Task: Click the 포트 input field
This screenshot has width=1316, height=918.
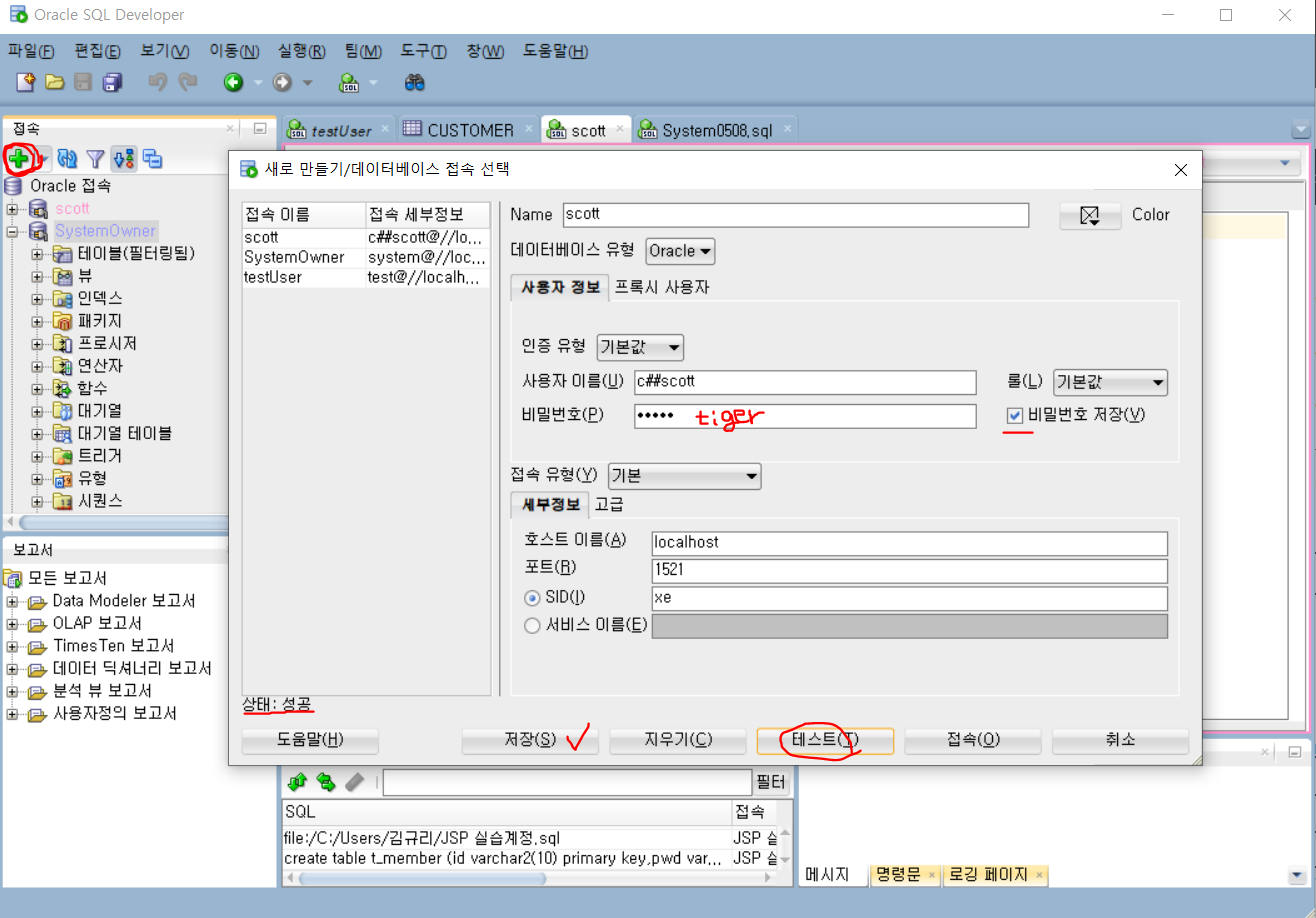Action: point(909,570)
